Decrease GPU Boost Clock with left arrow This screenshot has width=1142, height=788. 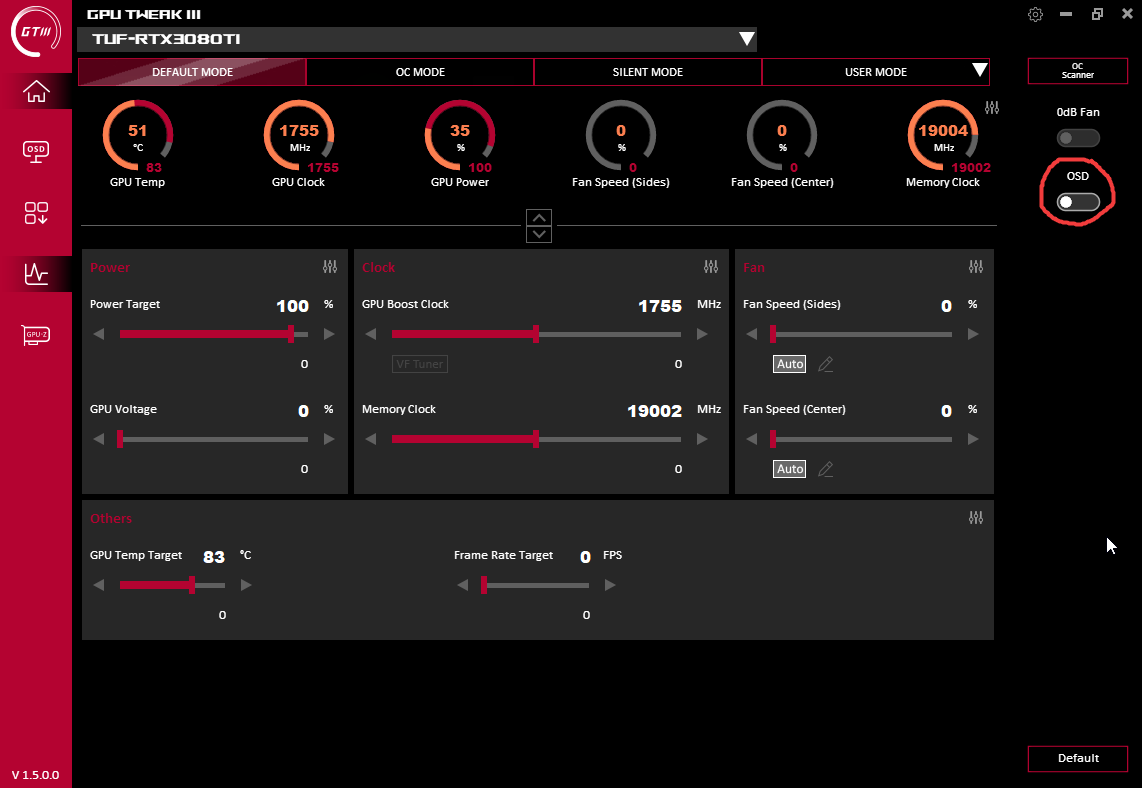pyautogui.click(x=371, y=334)
